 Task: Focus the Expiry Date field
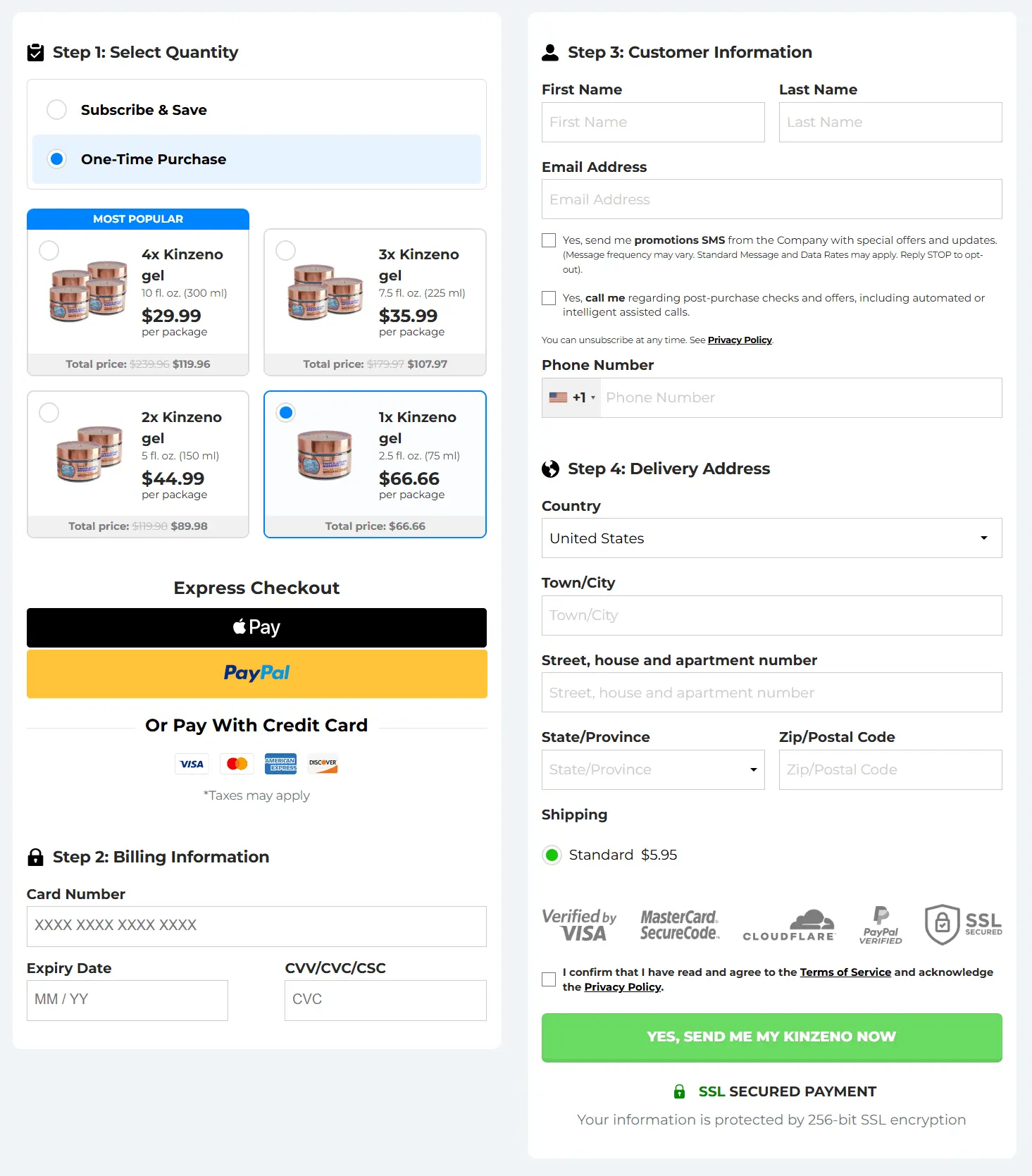click(128, 1001)
